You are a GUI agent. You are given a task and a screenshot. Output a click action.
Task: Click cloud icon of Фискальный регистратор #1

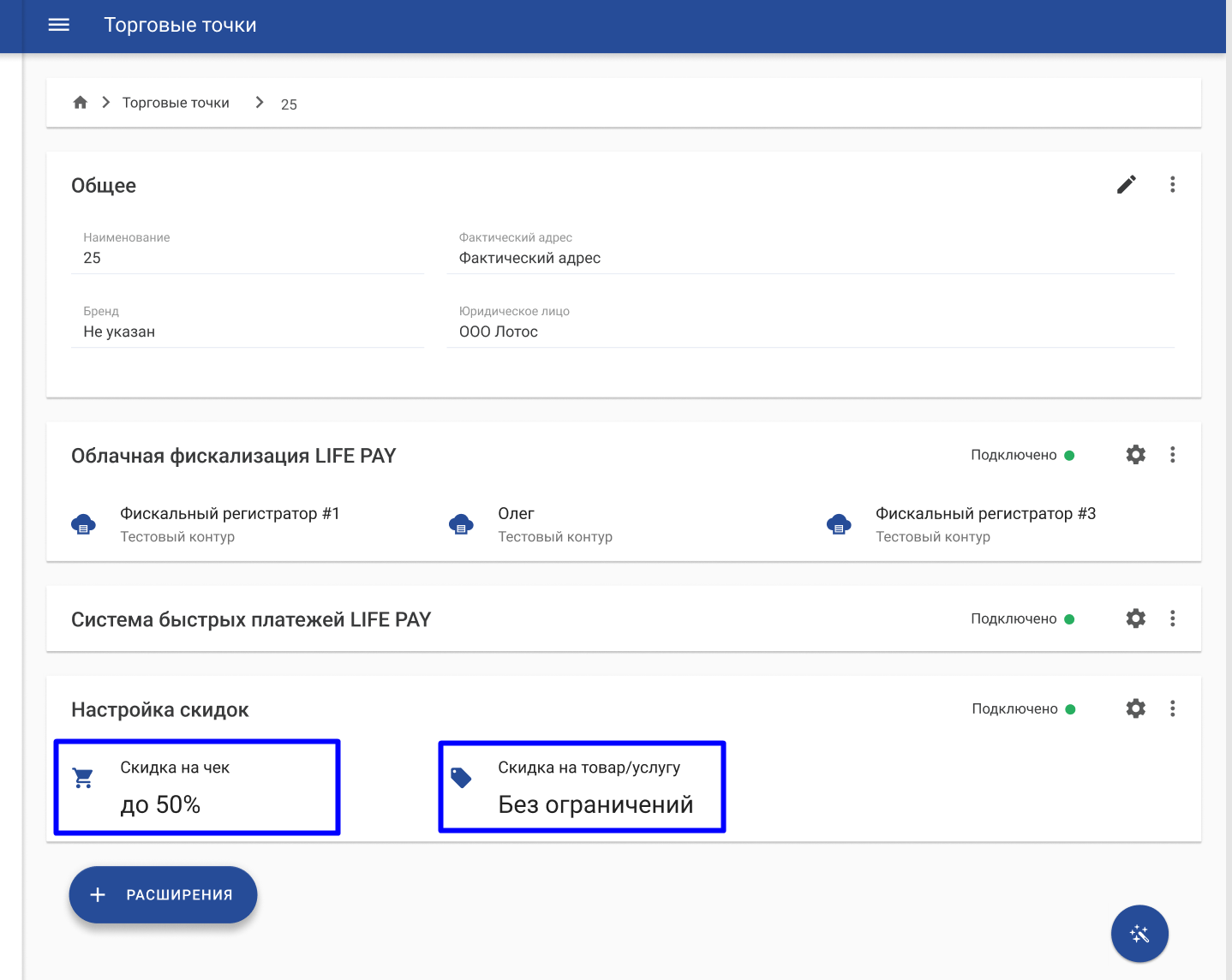[x=83, y=524]
